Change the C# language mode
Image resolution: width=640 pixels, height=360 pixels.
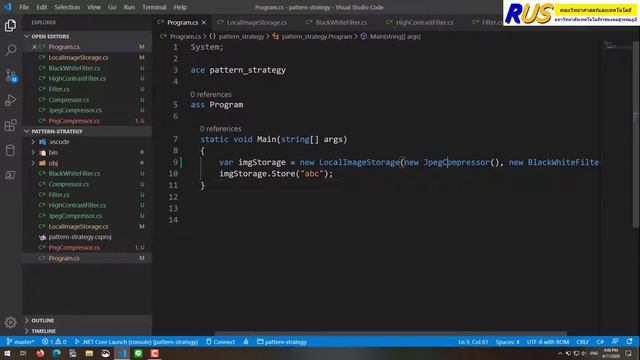point(600,342)
